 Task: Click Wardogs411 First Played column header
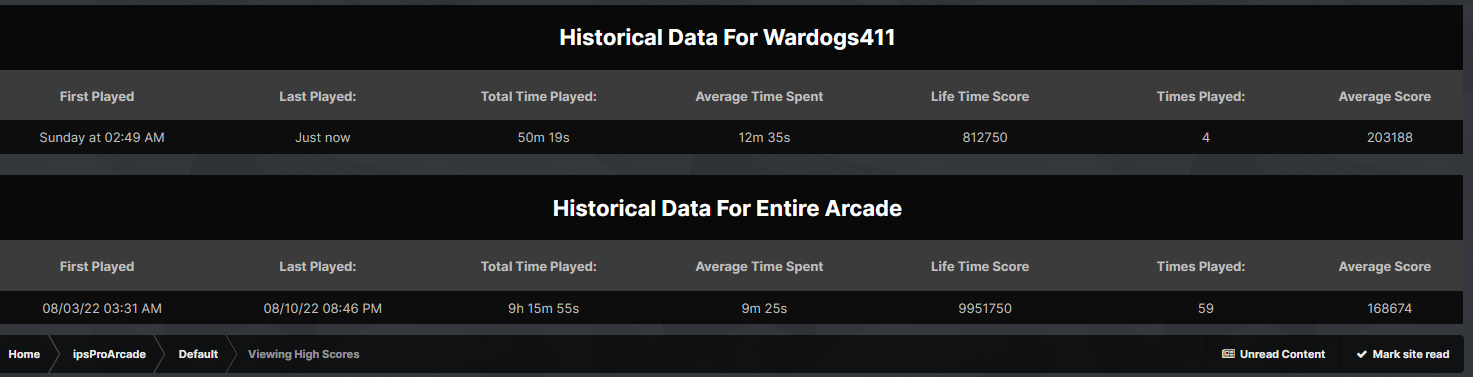(97, 97)
